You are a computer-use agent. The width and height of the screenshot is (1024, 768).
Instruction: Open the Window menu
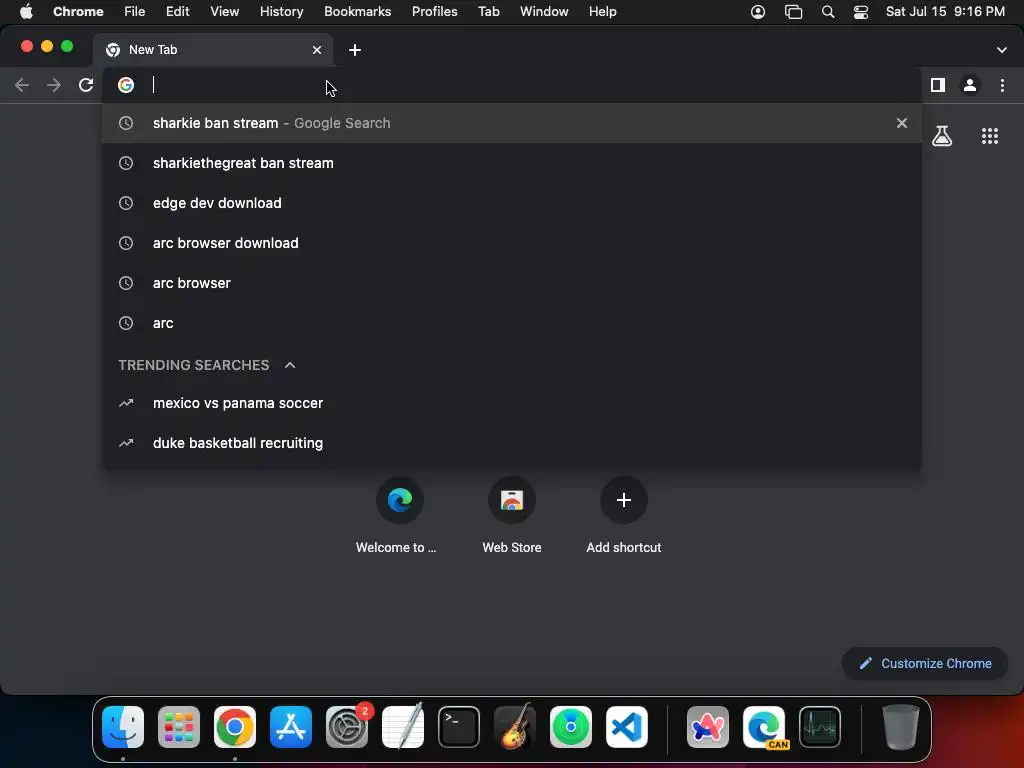[x=544, y=12]
